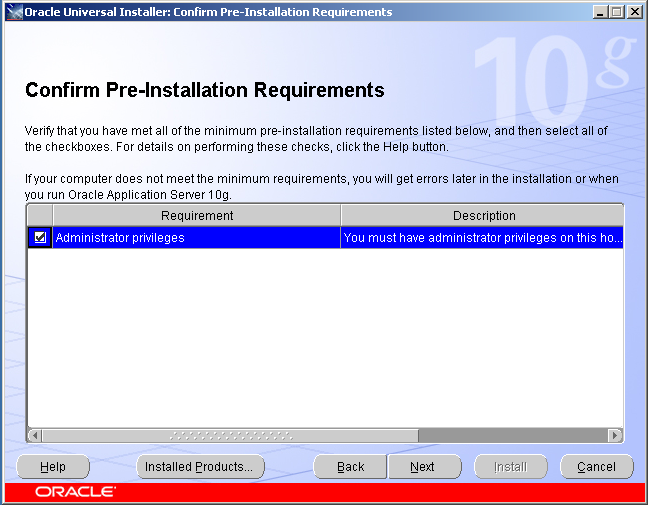
Task: Close the Oracle Universal Installer window
Action: click(x=634, y=12)
